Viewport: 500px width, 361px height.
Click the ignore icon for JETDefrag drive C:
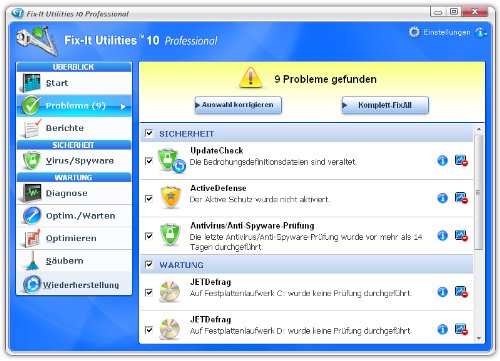(461, 292)
